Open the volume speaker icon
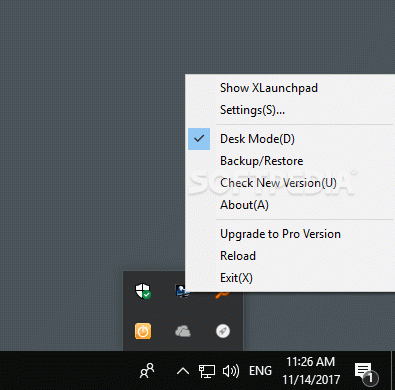 [x=231, y=371]
